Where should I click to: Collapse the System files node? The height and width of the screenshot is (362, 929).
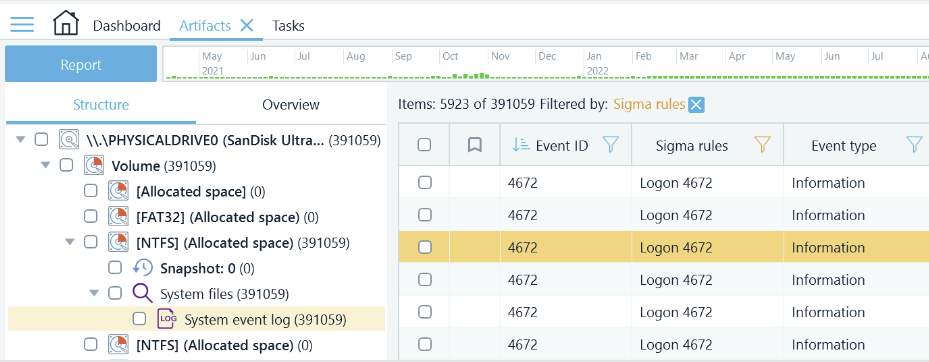(x=94, y=293)
